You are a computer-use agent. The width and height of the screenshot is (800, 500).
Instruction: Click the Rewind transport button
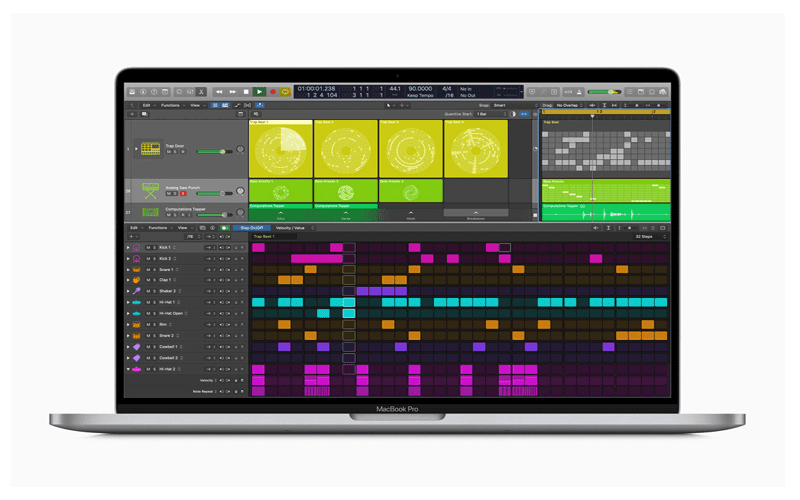221,91
